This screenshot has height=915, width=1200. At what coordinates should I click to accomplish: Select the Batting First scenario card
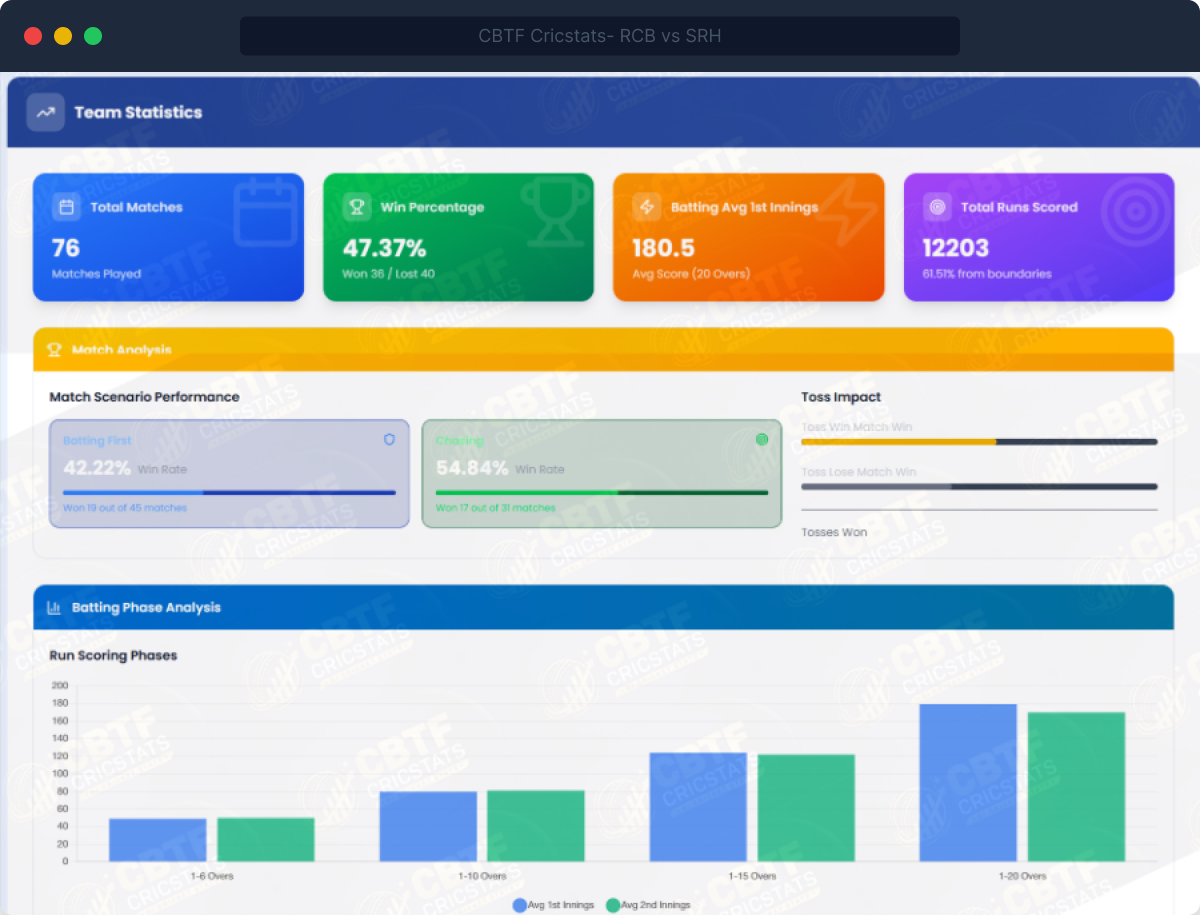(229, 473)
